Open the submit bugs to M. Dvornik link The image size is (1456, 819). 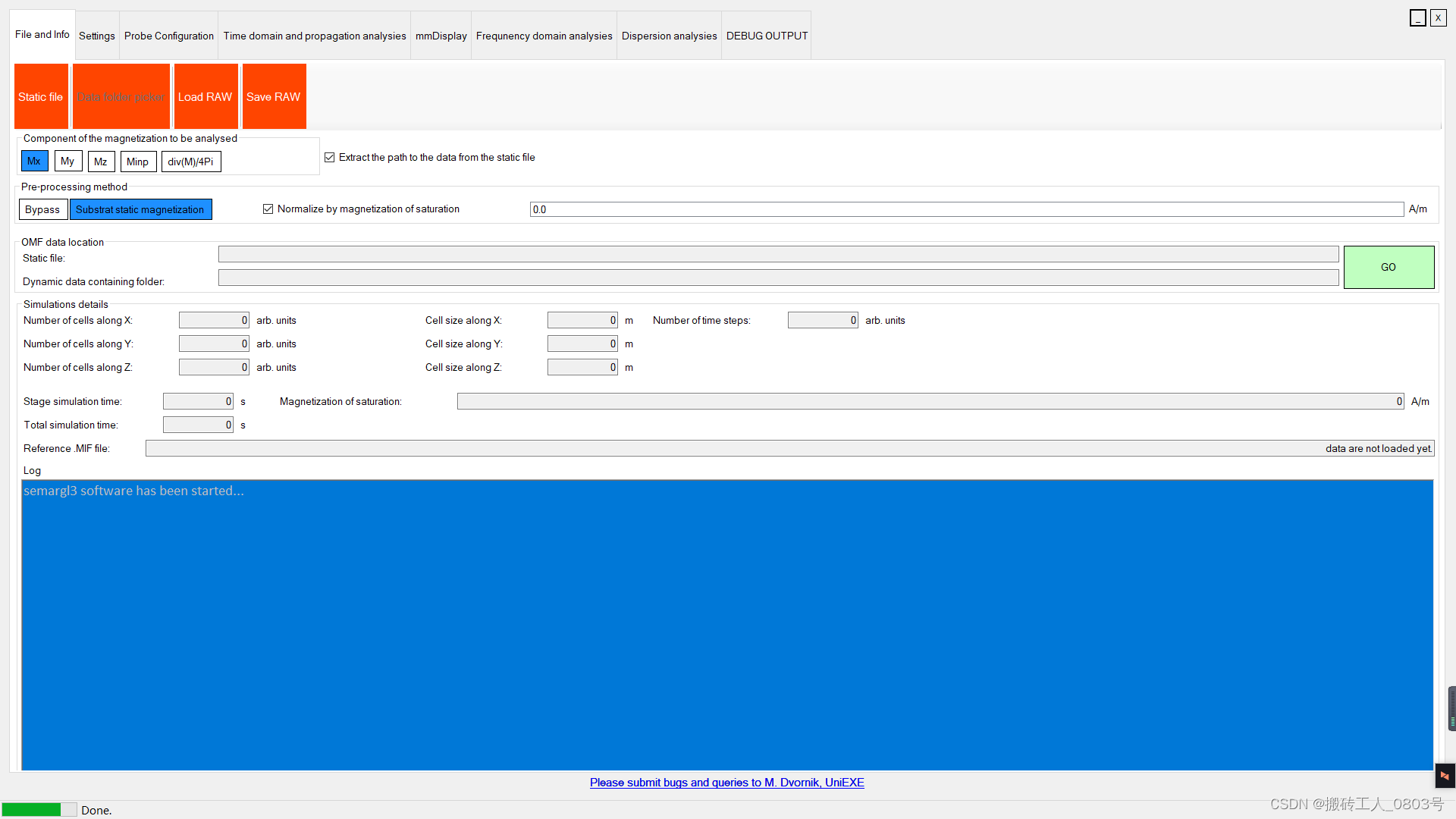pyautogui.click(x=727, y=783)
